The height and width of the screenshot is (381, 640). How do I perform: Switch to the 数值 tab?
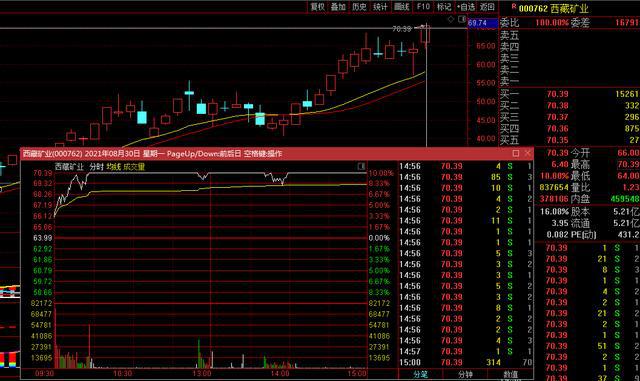click(x=511, y=374)
